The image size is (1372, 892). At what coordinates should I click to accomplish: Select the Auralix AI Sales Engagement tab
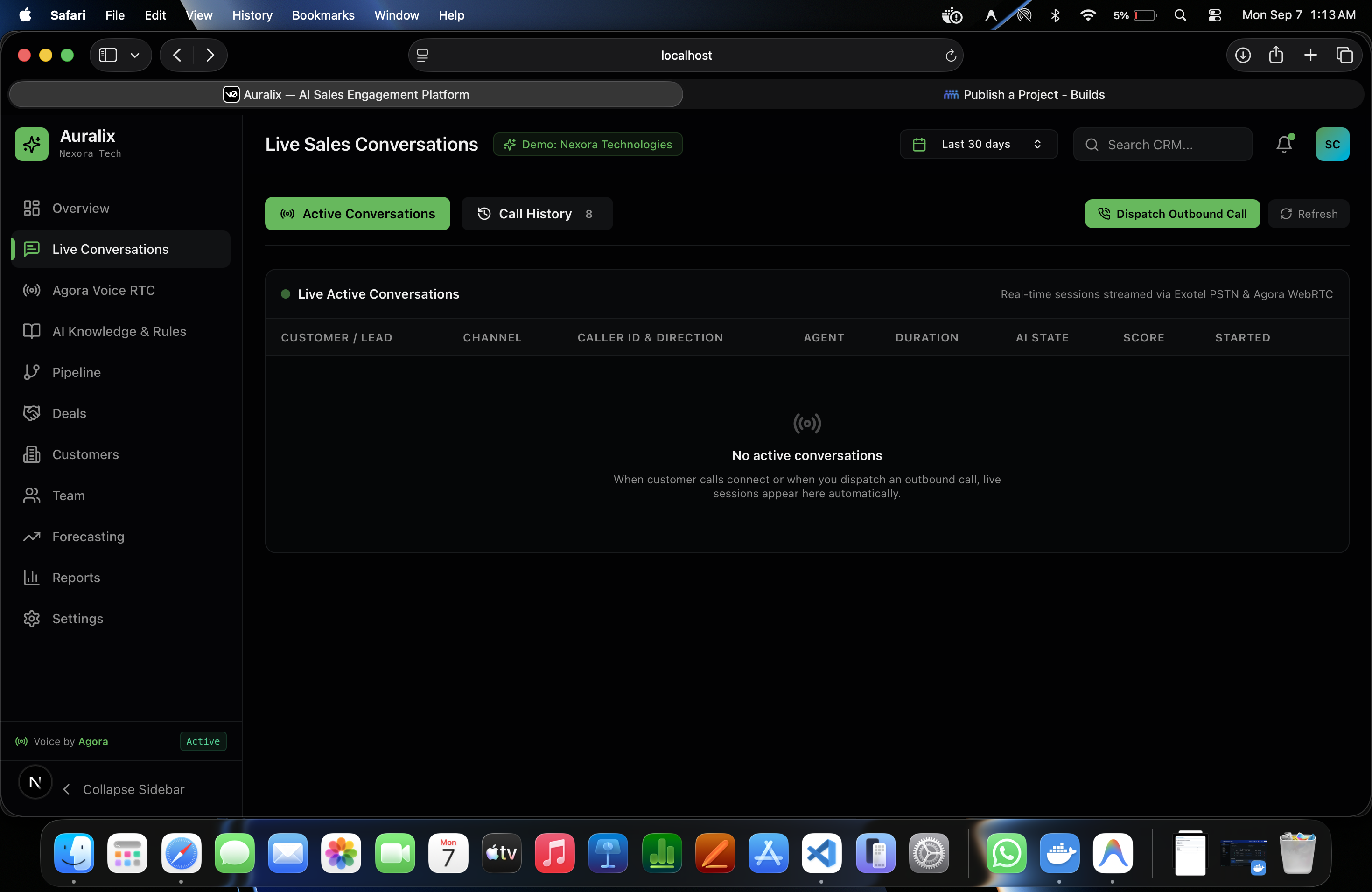tap(346, 95)
